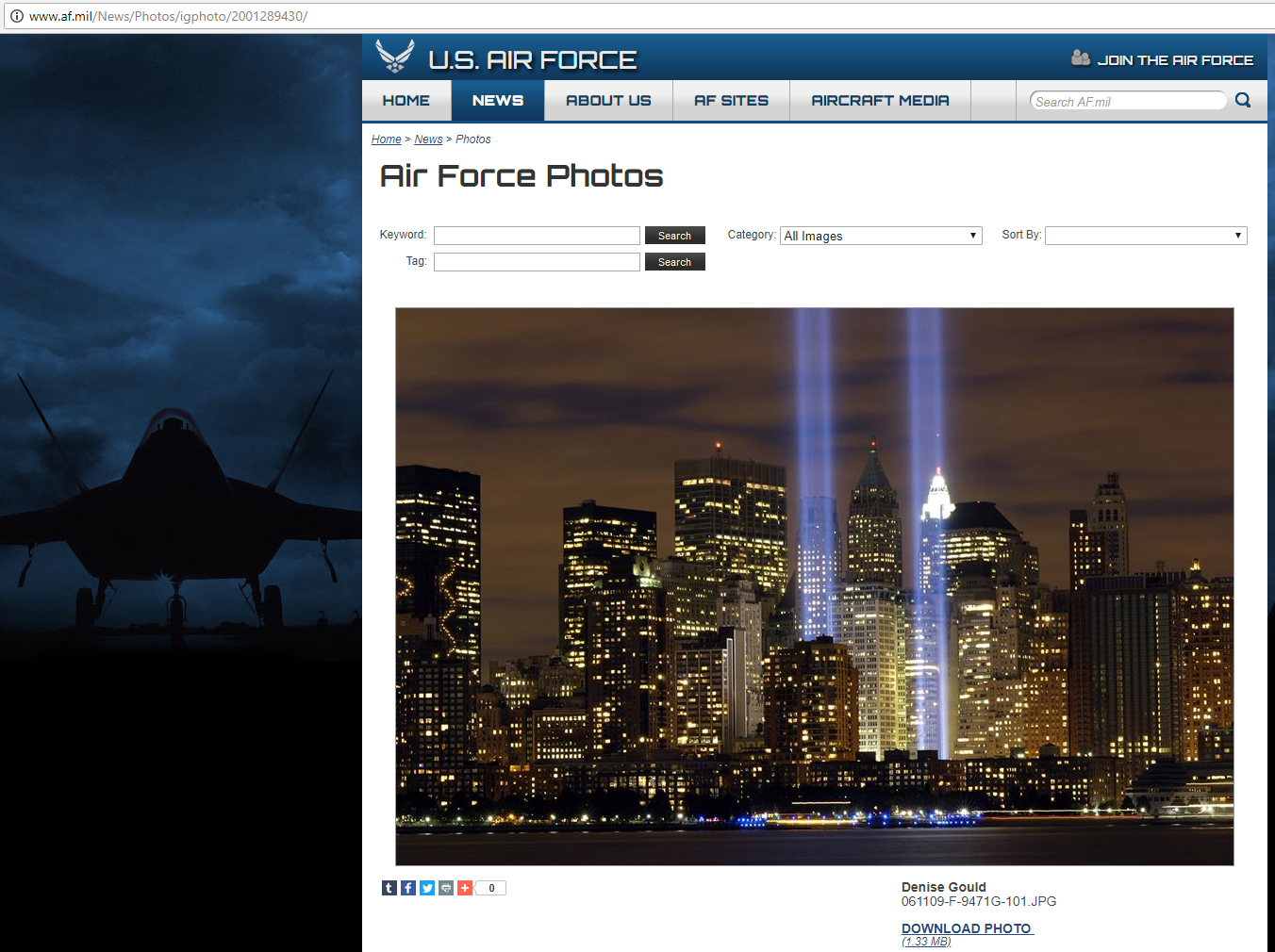Click the Search button beside Keyword field
Image resolution: width=1275 pixels, height=952 pixels.
pyautogui.click(x=675, y=236)
